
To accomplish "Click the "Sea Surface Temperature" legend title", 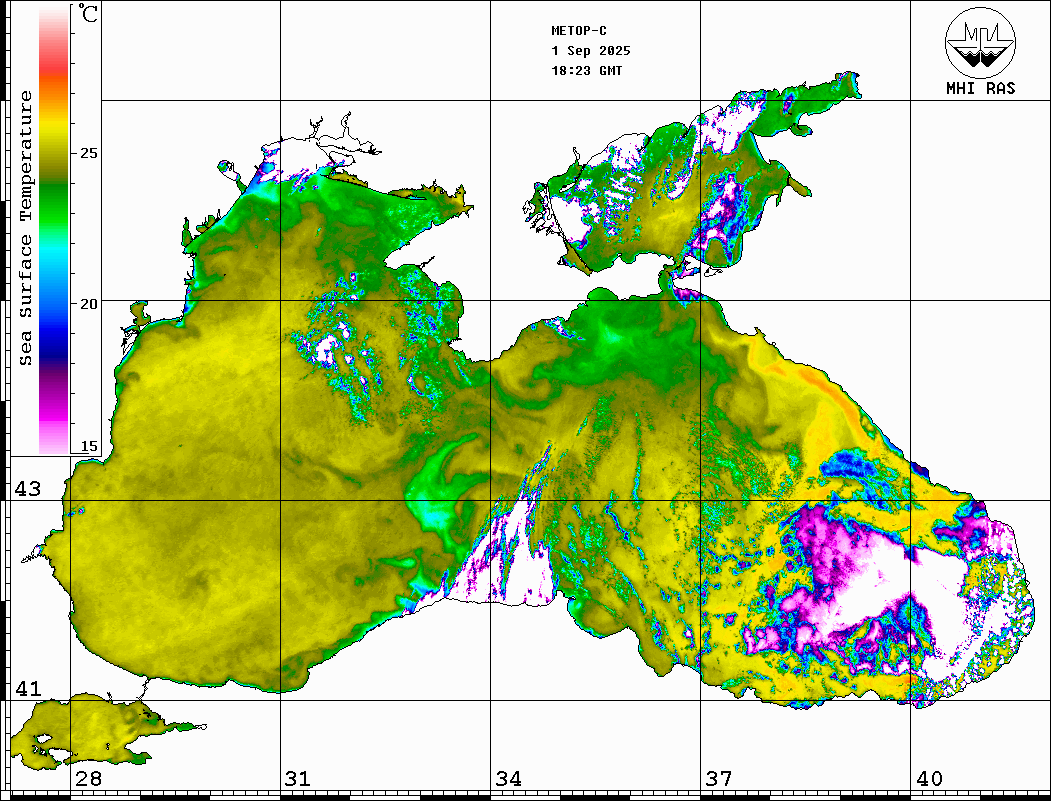I will (25, 229).
